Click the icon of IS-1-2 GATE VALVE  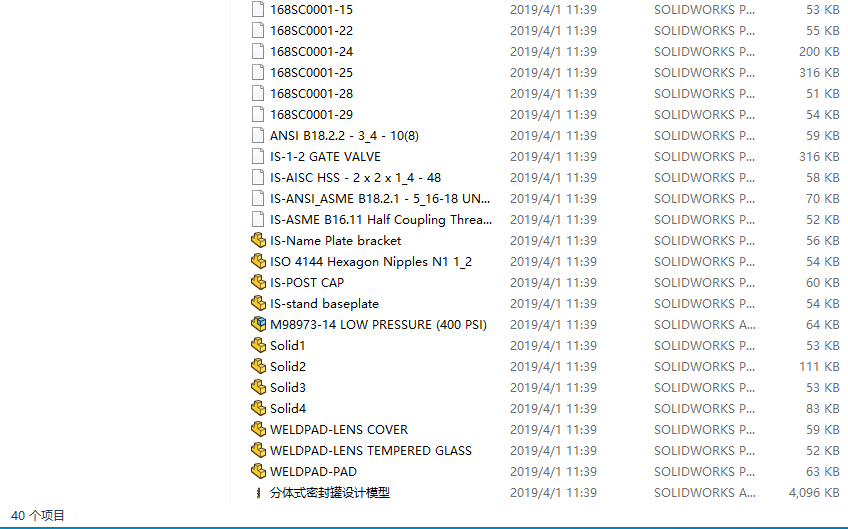point(258,157)
